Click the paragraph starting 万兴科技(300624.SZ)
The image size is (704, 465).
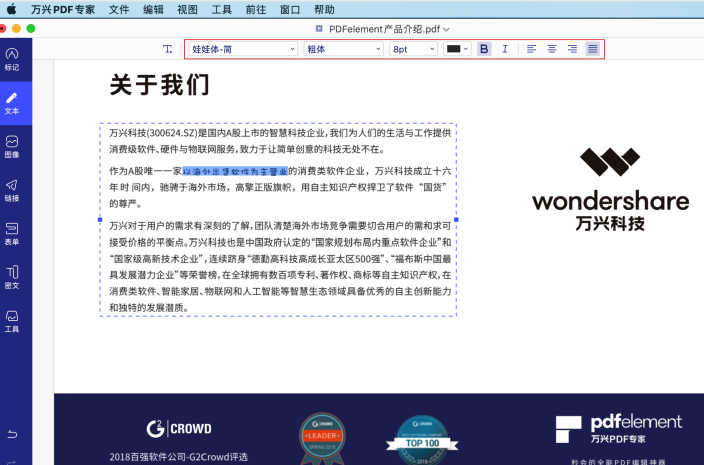280,141
